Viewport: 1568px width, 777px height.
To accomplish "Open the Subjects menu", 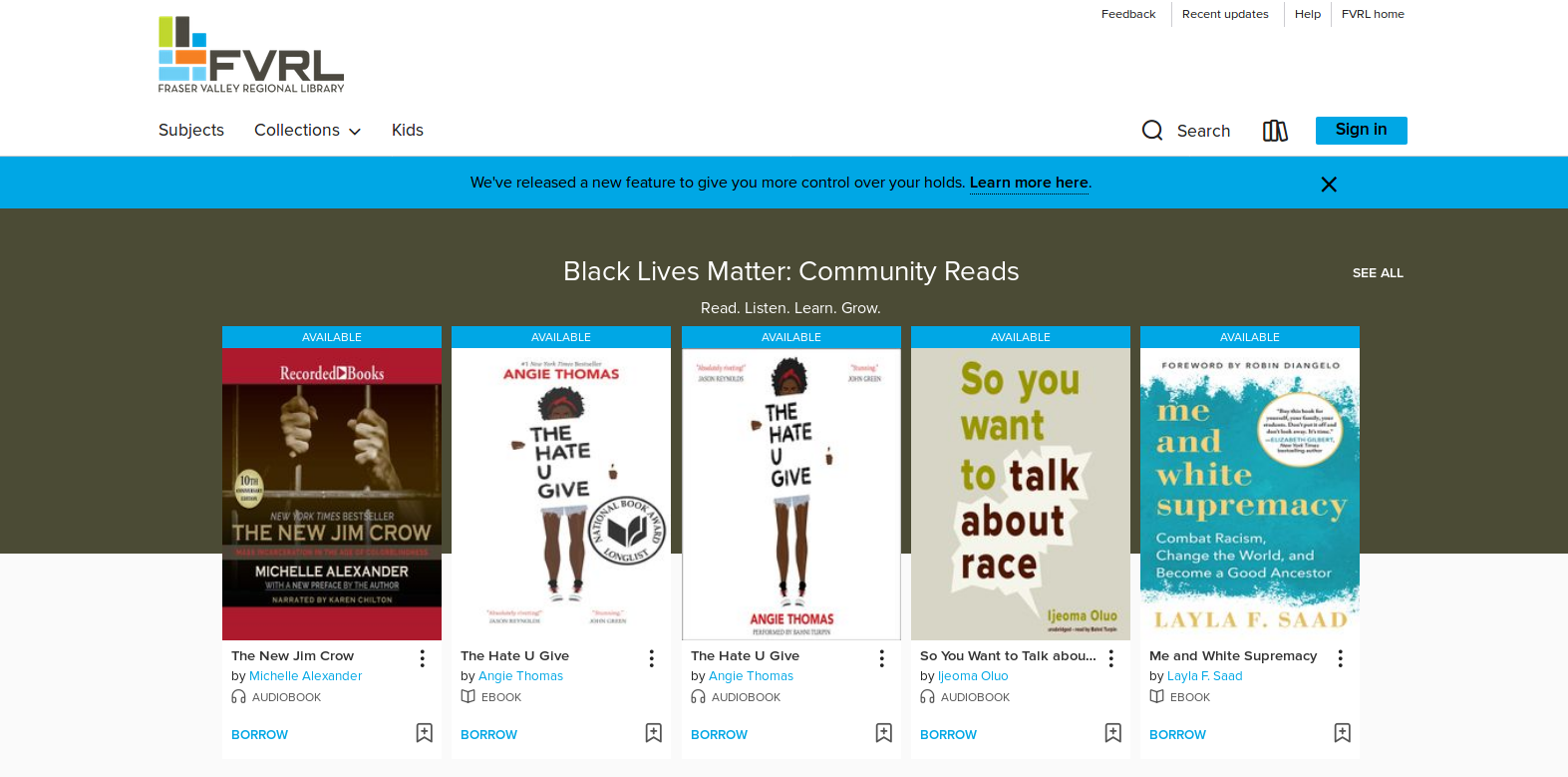I will [191, 131].
